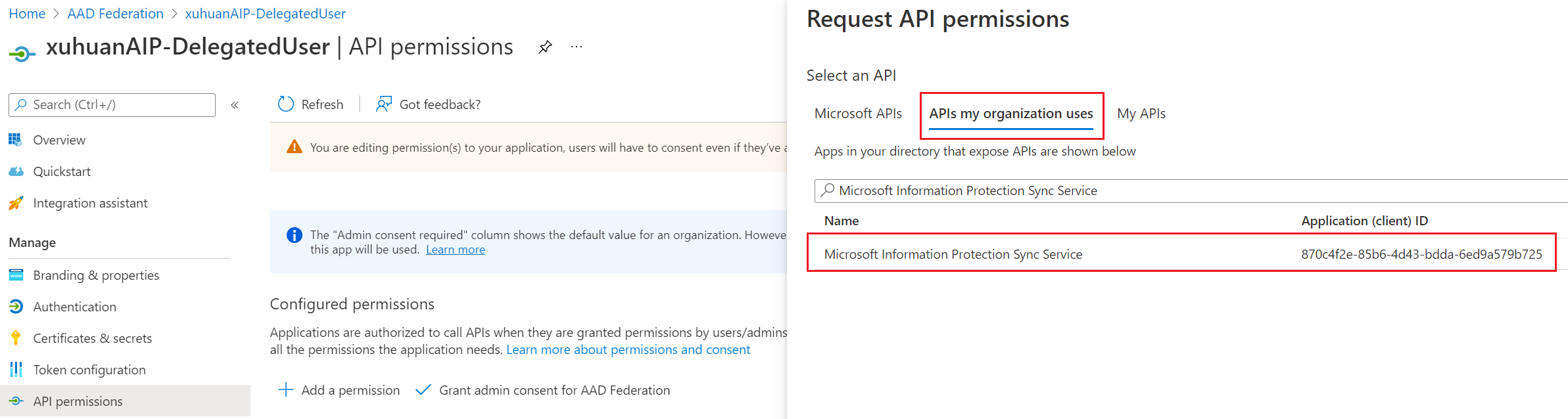Click the Manage section label
Image resolution: width=1568 pixels, height=419 pixels.
[32, 242]
